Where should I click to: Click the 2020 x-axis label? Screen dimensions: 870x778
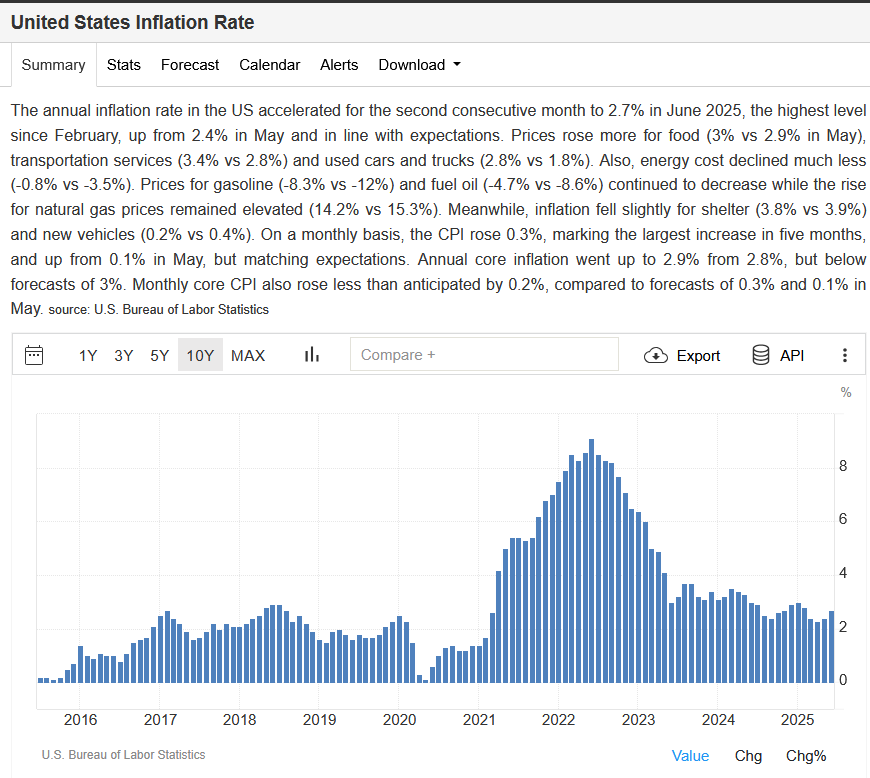[x=399, y=720]
